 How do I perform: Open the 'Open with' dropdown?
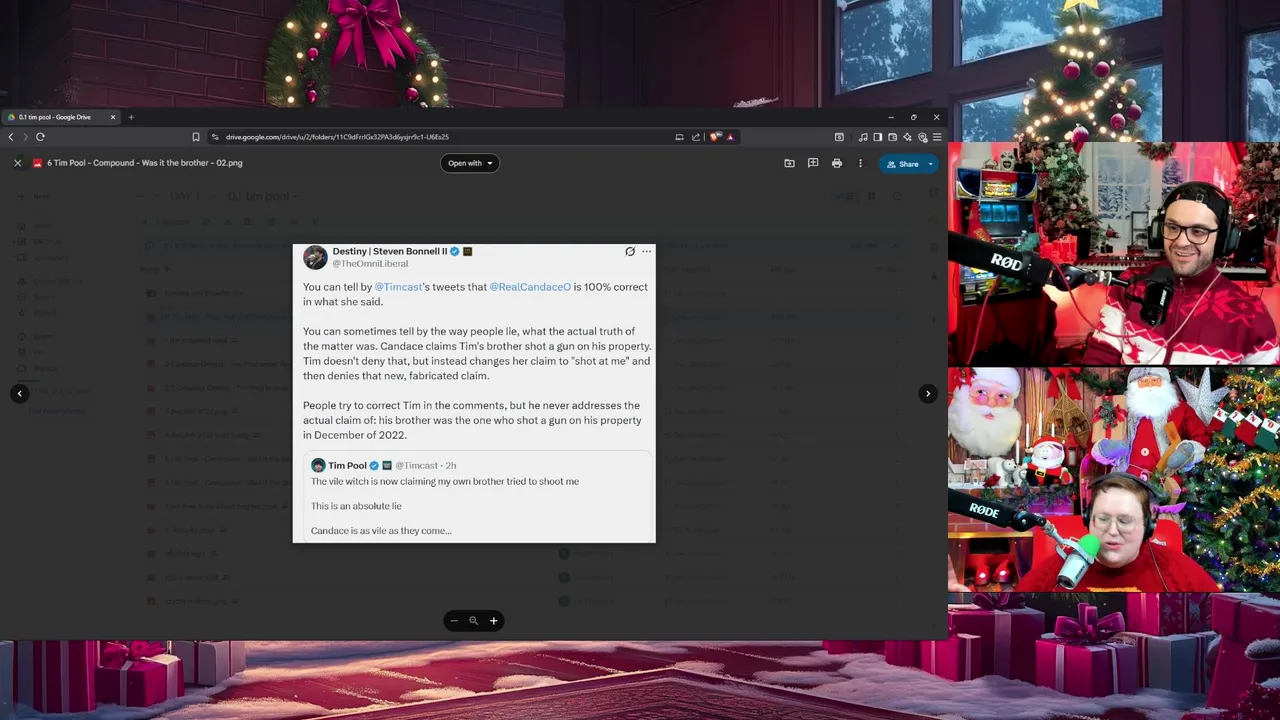(x=470, y=163)
